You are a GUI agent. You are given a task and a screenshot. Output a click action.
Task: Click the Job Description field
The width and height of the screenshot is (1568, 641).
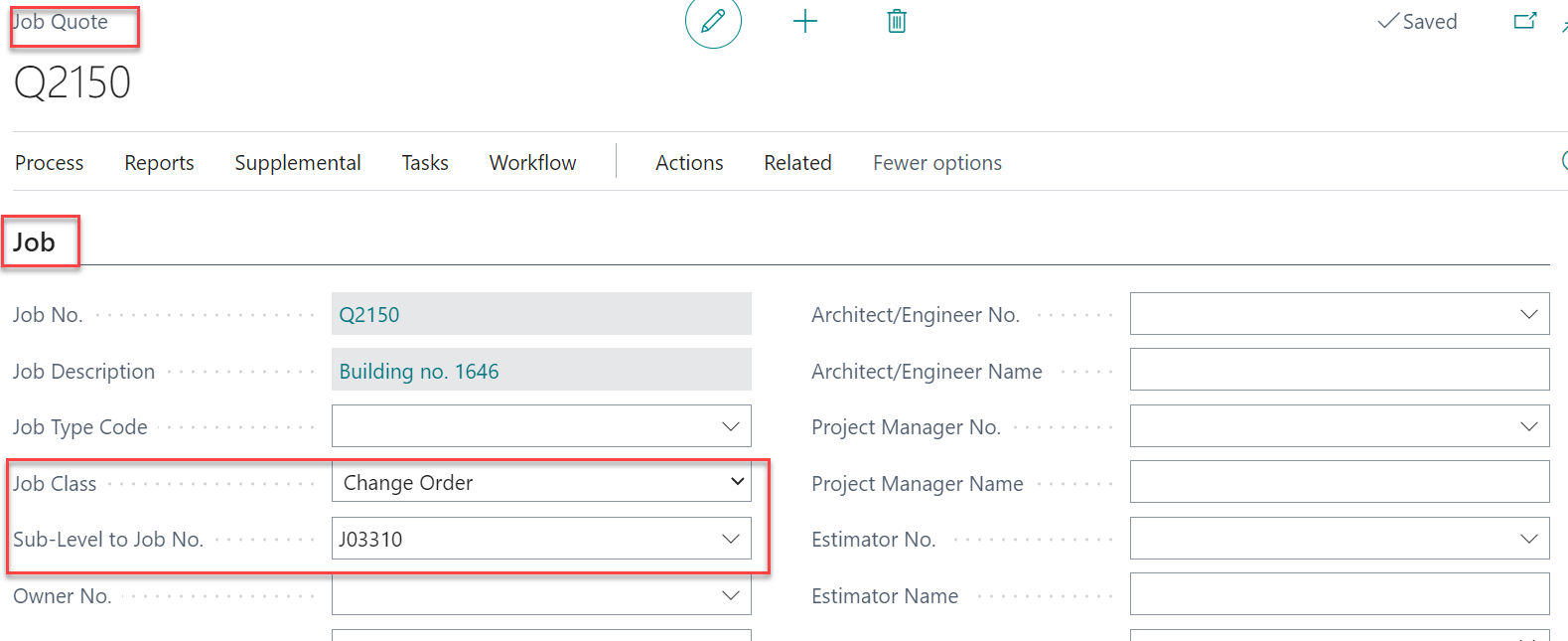(541, 371)
